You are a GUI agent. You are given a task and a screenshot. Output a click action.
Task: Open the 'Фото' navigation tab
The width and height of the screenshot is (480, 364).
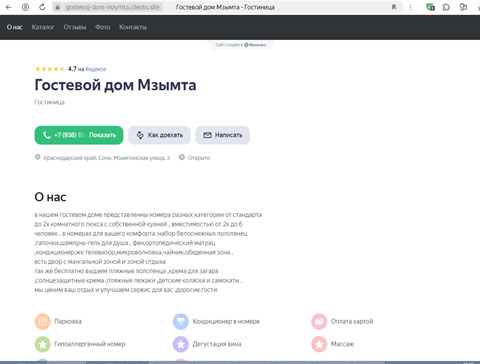click(103, 27)
